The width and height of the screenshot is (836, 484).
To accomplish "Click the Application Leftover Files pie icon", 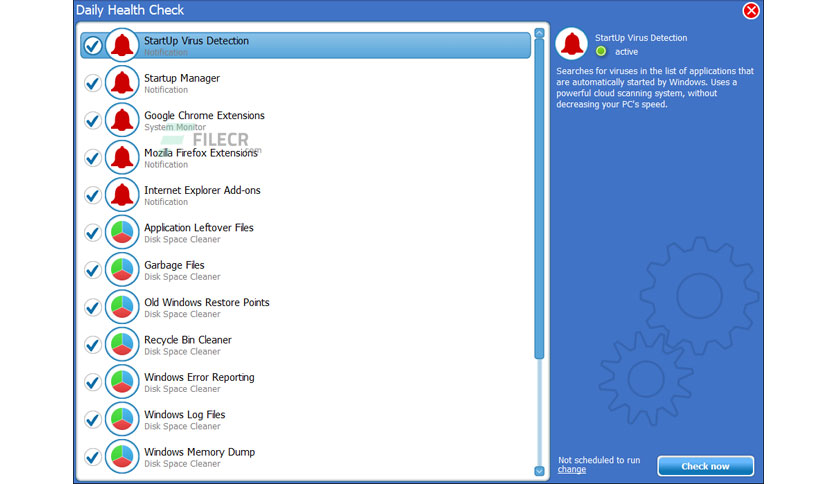I will point(122,232).
